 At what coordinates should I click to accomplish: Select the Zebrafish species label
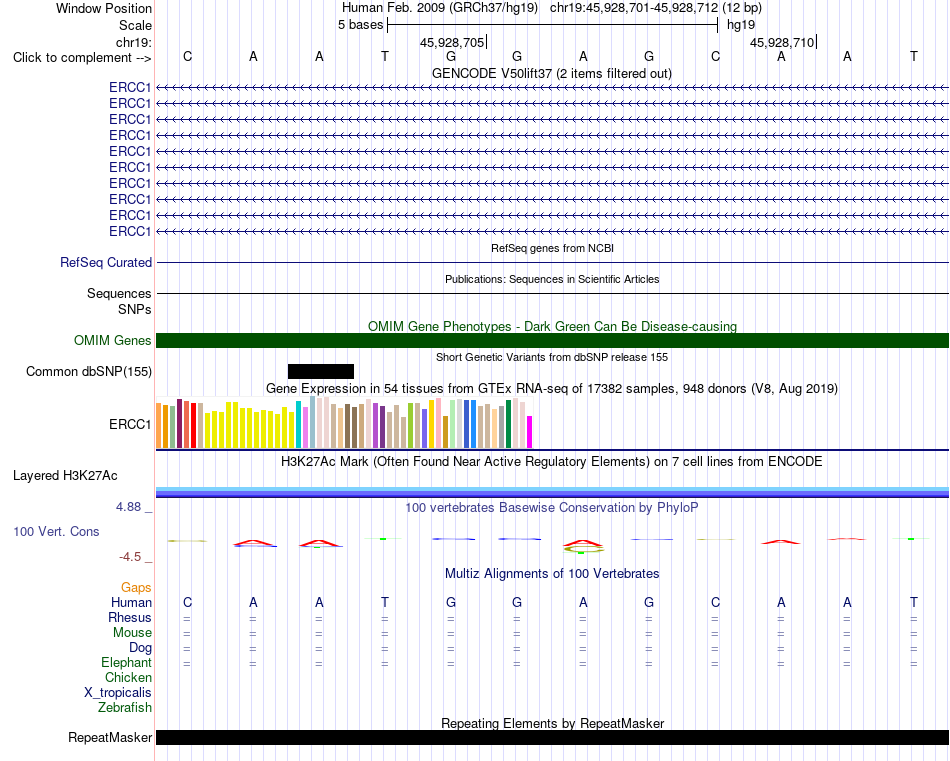point(124,708)
